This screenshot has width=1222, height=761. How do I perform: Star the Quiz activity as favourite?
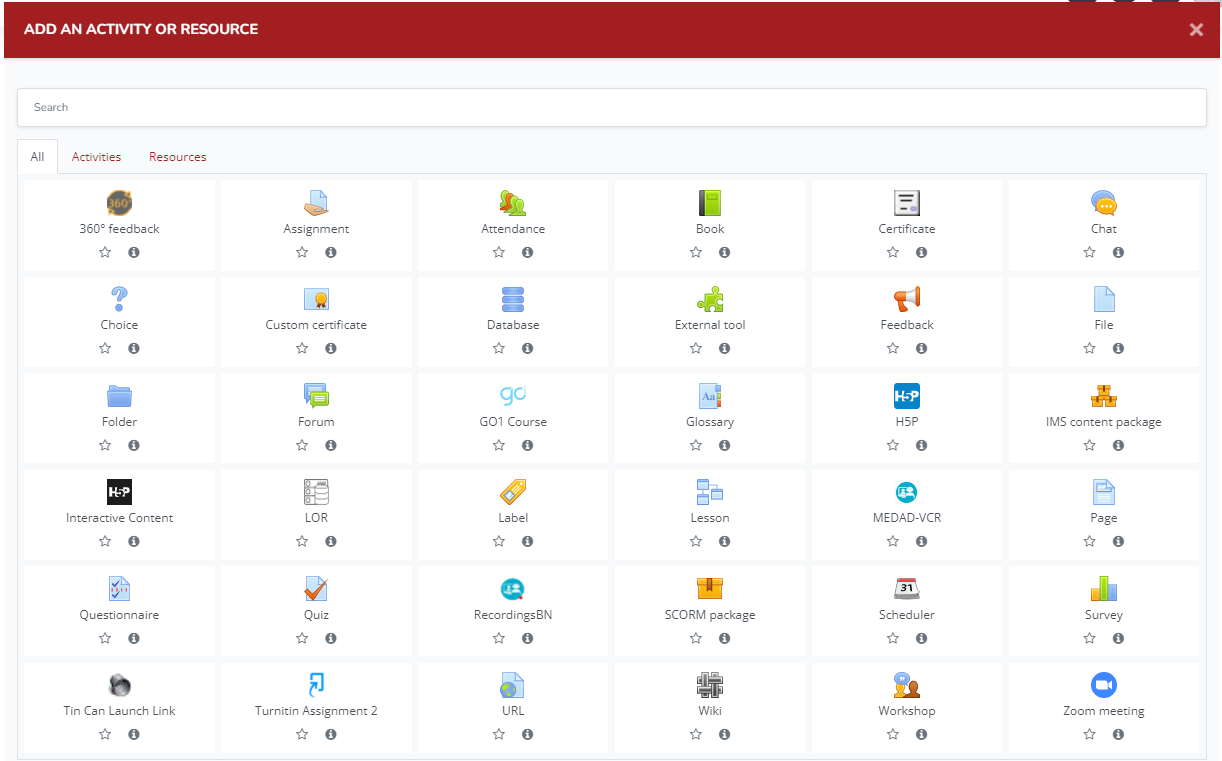[301, 638]
